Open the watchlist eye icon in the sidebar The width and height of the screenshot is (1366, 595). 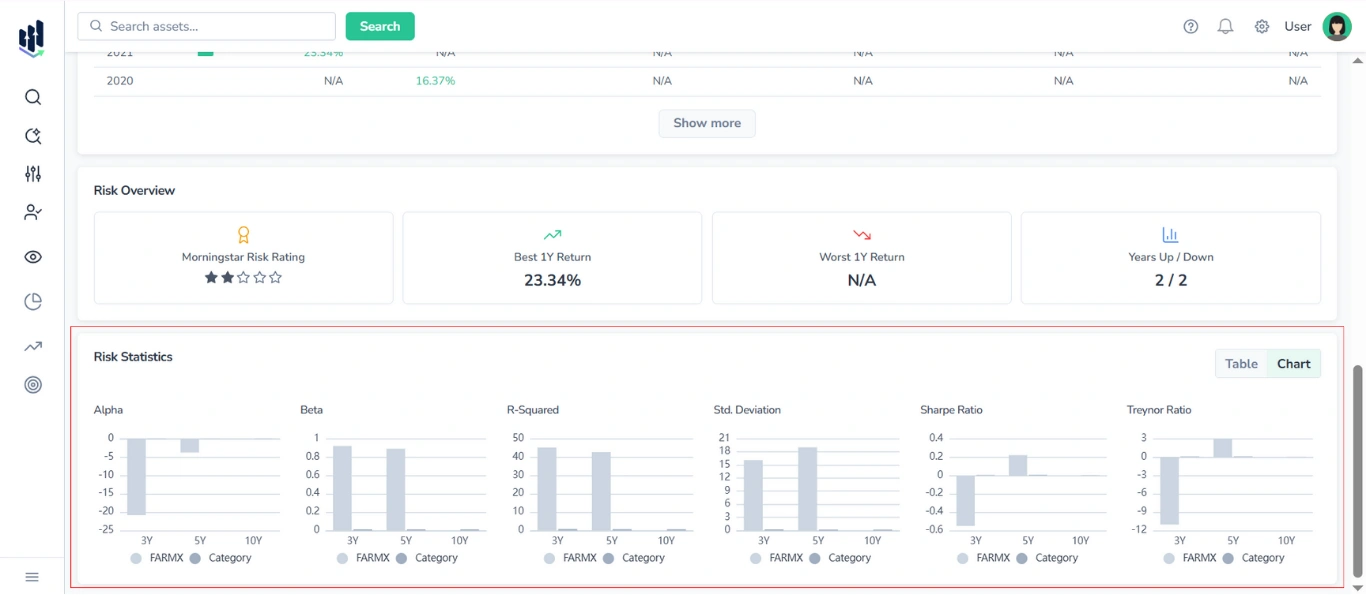(x=32, y=256)
